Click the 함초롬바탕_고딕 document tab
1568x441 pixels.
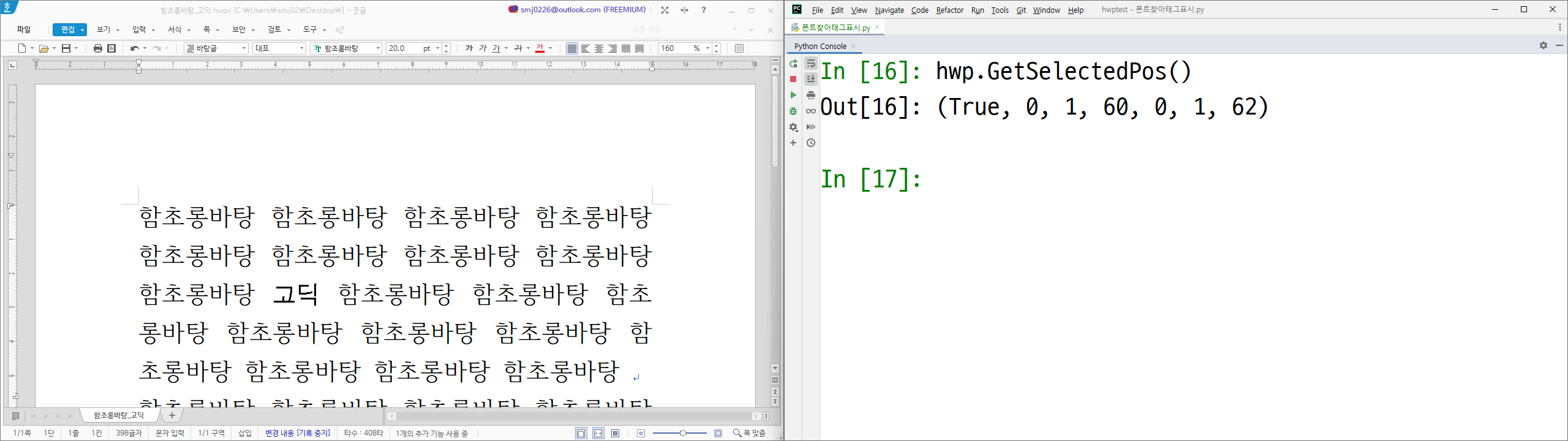click(119, 415)
